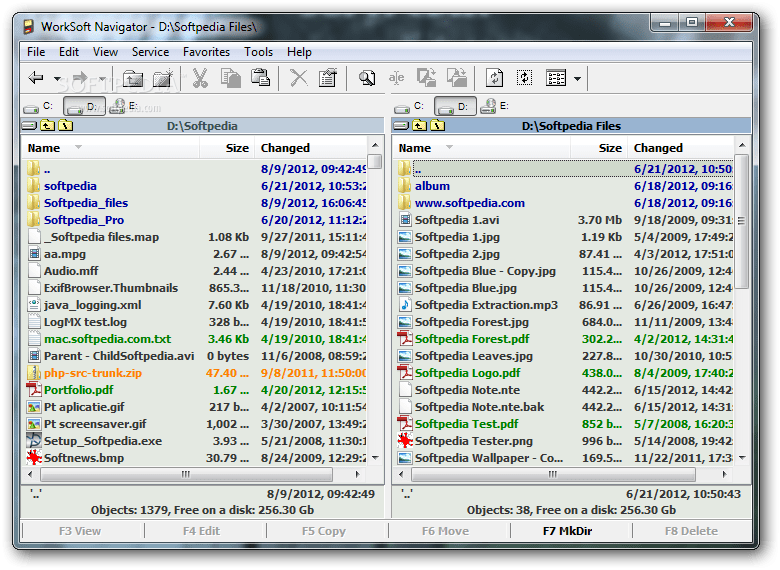This screenshot has width=780, height=570.
Task: Click left panel root folder icon
Action: click(66, 125)
